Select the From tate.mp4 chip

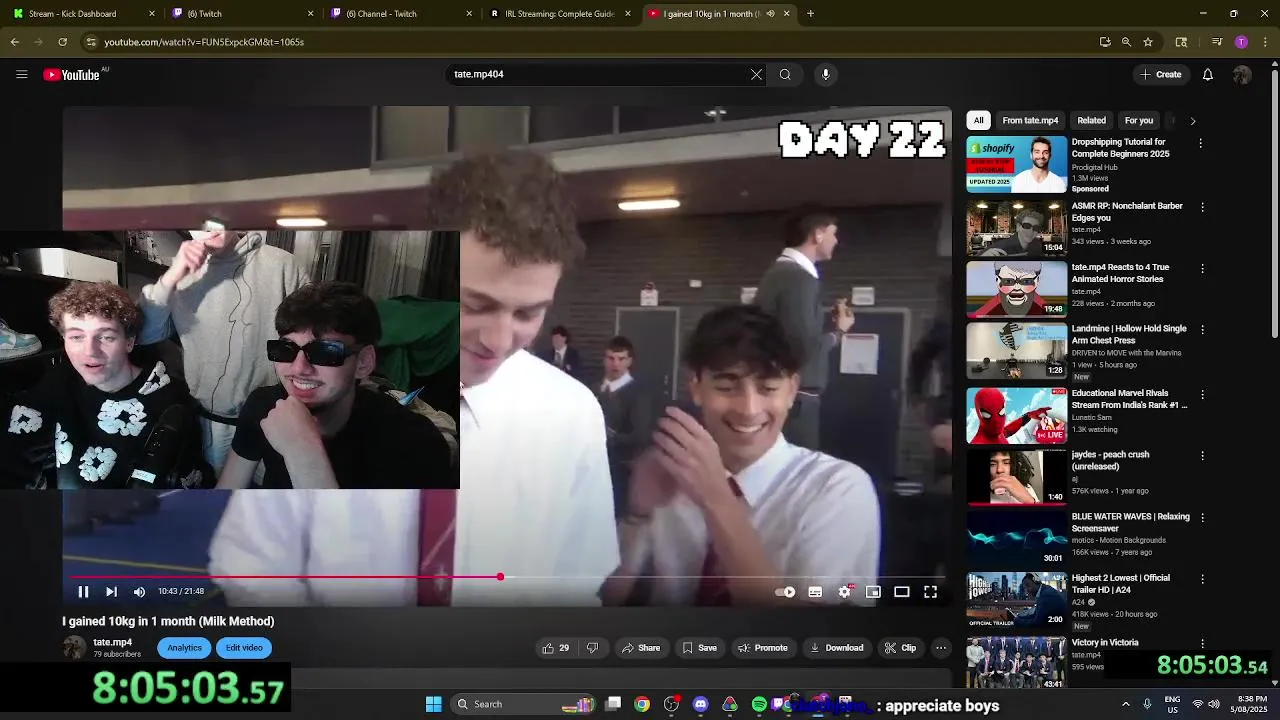click(x=1030, y=120)
